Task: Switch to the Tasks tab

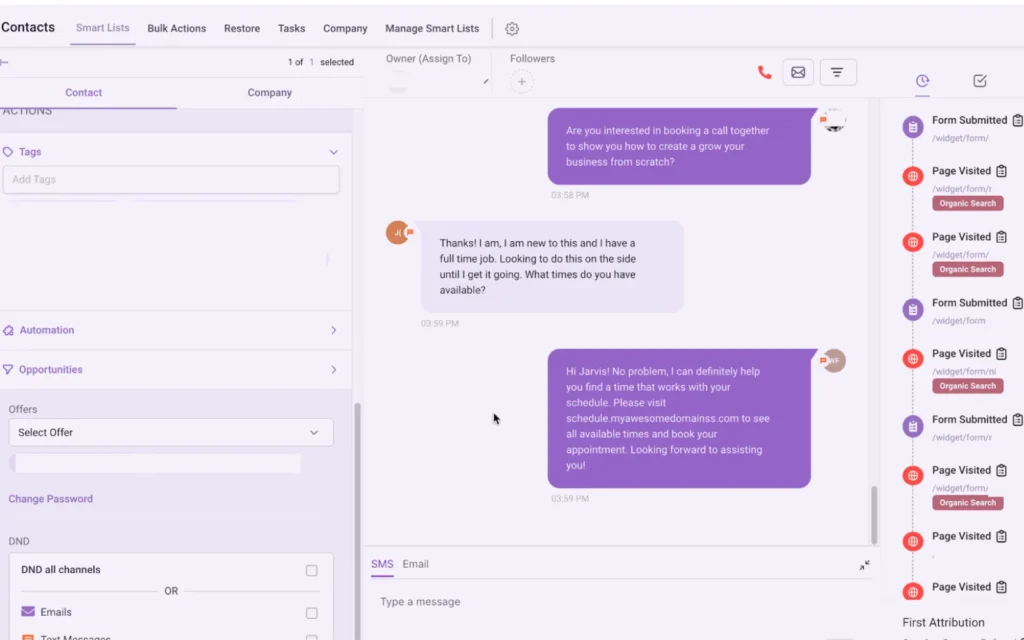Action: pos(291,29)
